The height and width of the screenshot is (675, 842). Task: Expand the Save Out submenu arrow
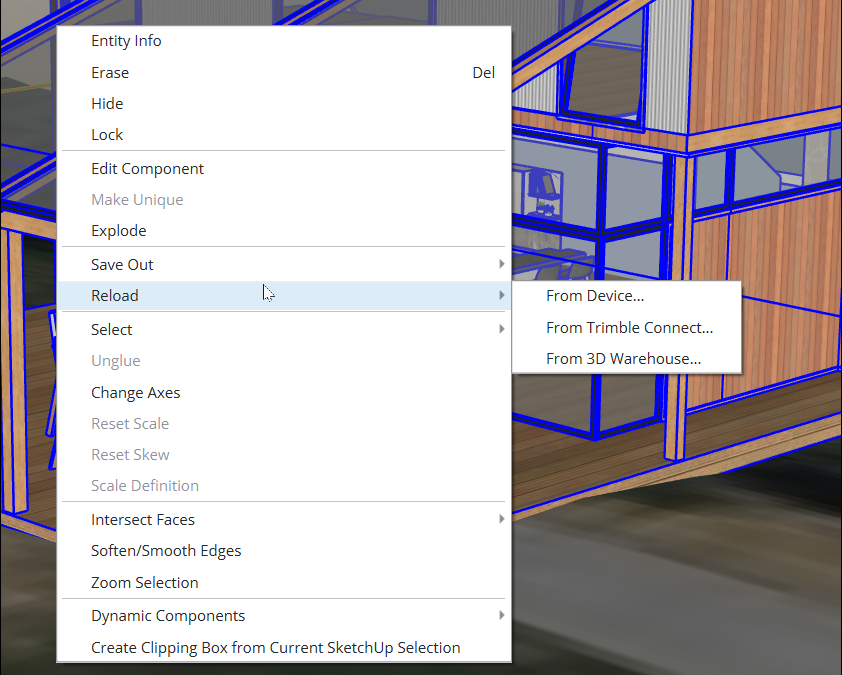[501, 264]
